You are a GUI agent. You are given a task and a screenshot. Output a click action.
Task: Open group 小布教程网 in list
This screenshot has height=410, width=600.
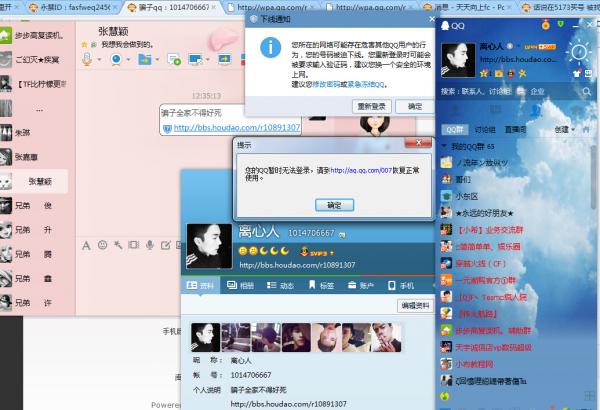tap(515, 364)
